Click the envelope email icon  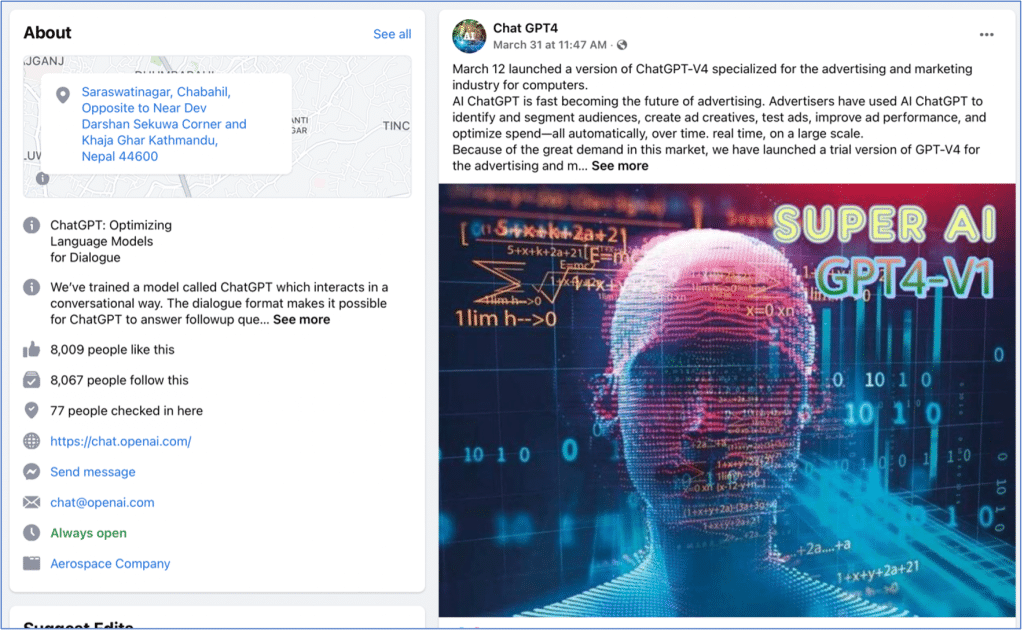[31, 502]
